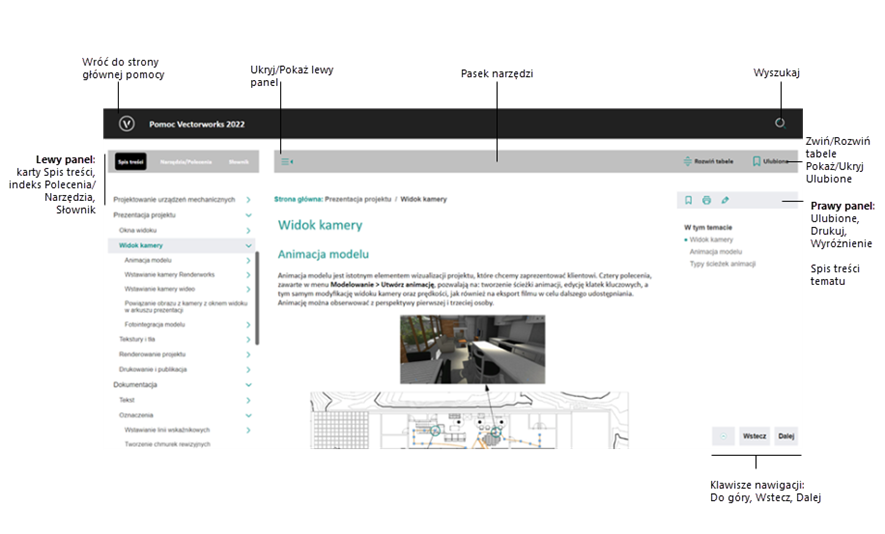Expand the Okna widoku chevron
Viewport: 885px width, 534px height.
coord(248,230)
